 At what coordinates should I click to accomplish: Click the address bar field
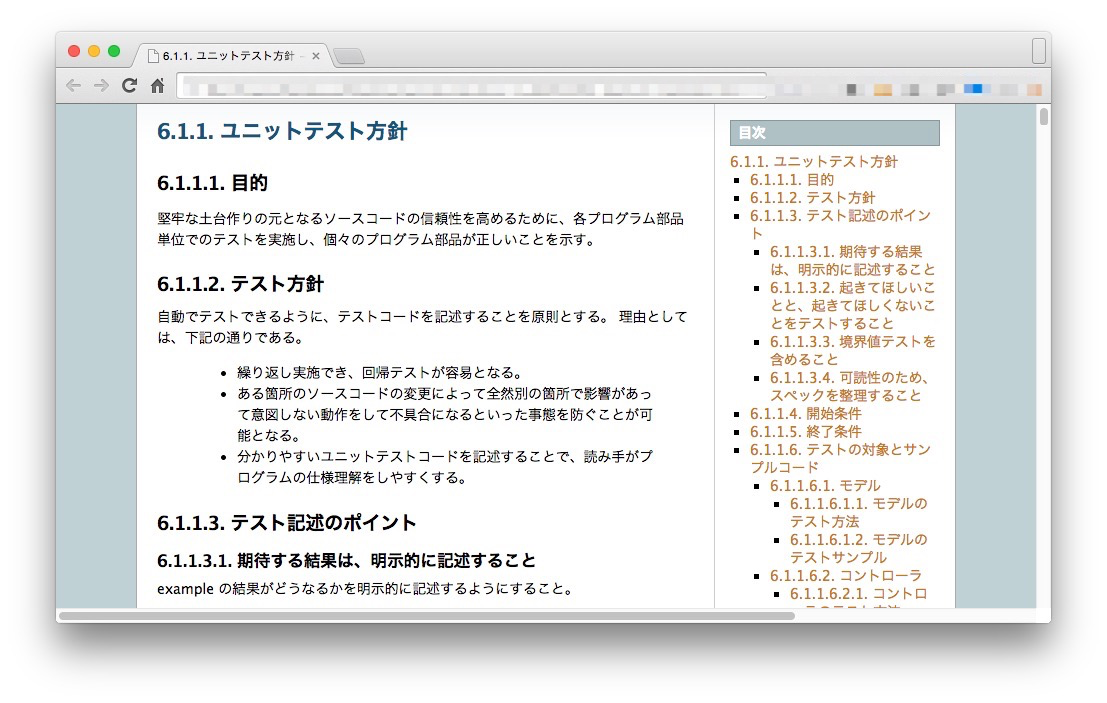coord(470,86)
